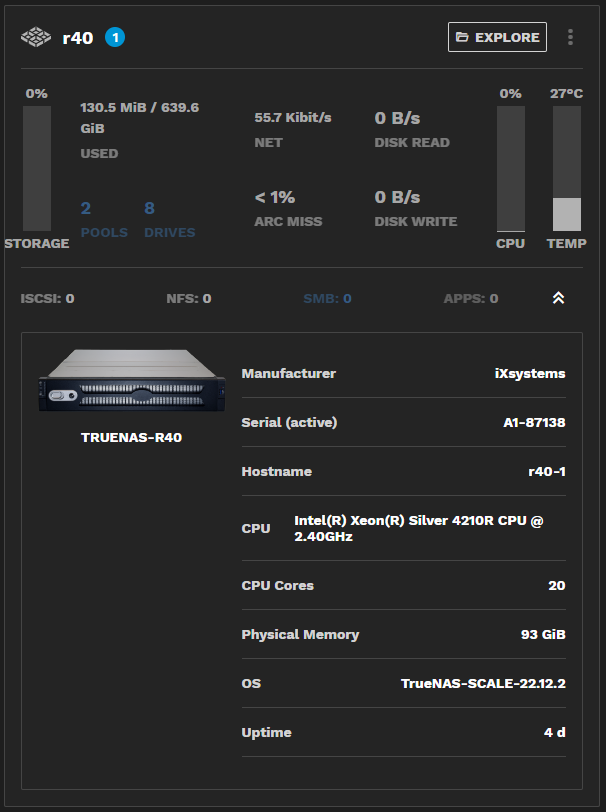Click the EXPLORE button
Image resolution: width=606 pixels, height=812 pixels.
(497, 37)
